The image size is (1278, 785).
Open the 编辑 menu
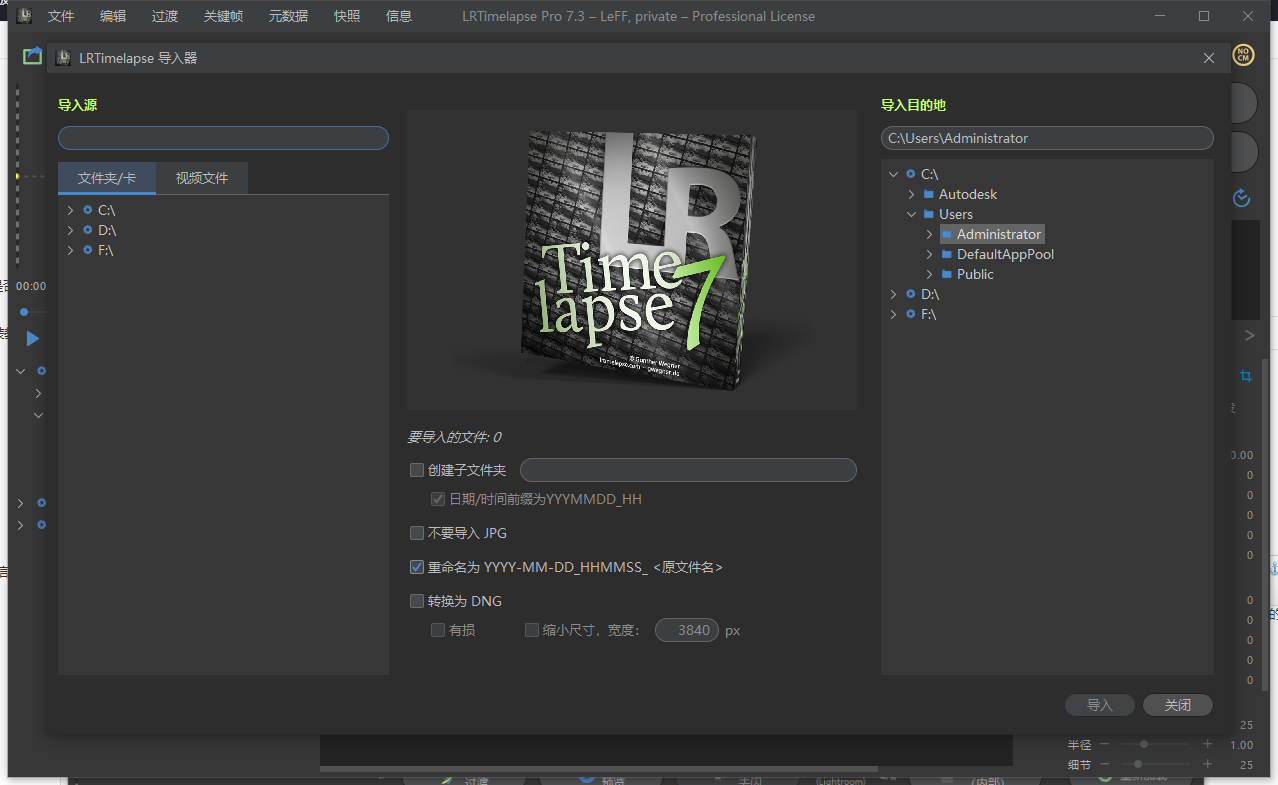pos(113,16)
